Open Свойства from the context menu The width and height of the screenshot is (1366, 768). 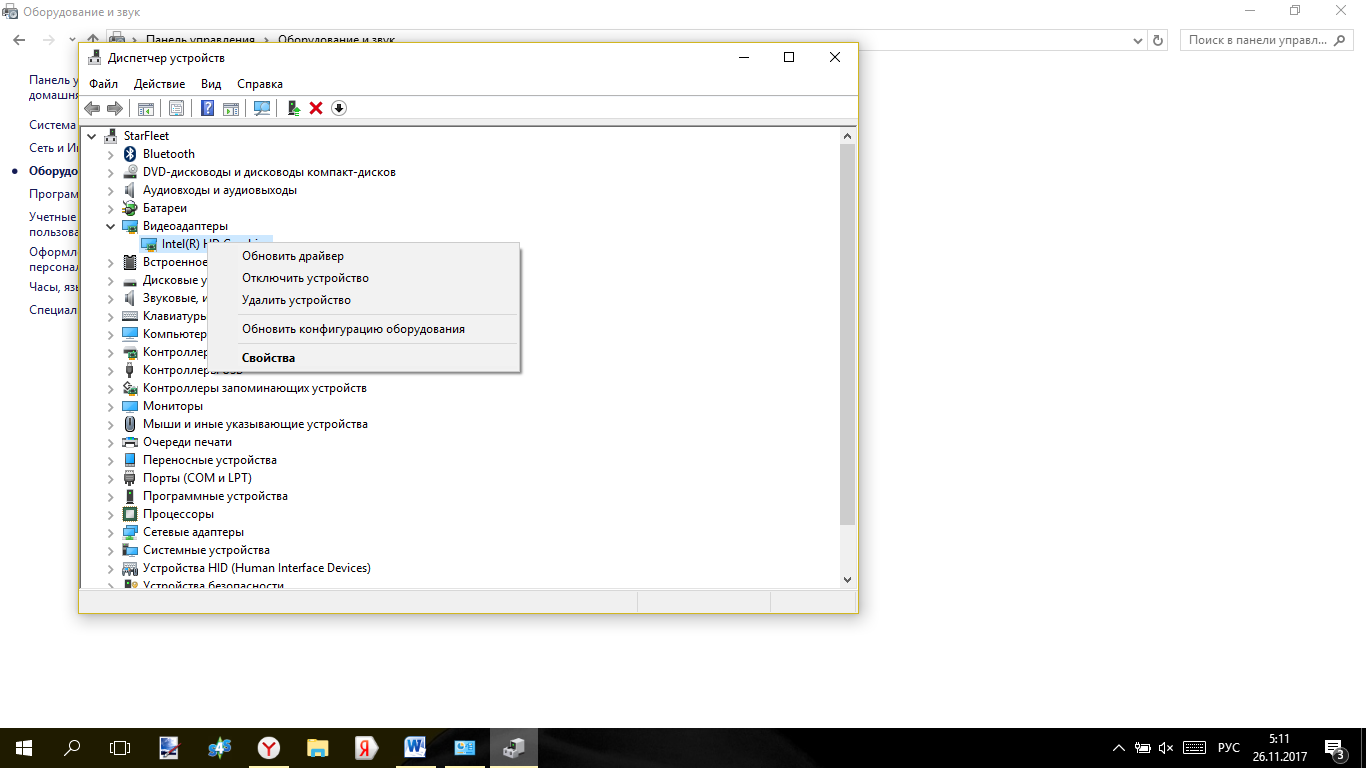pos(268,358)
